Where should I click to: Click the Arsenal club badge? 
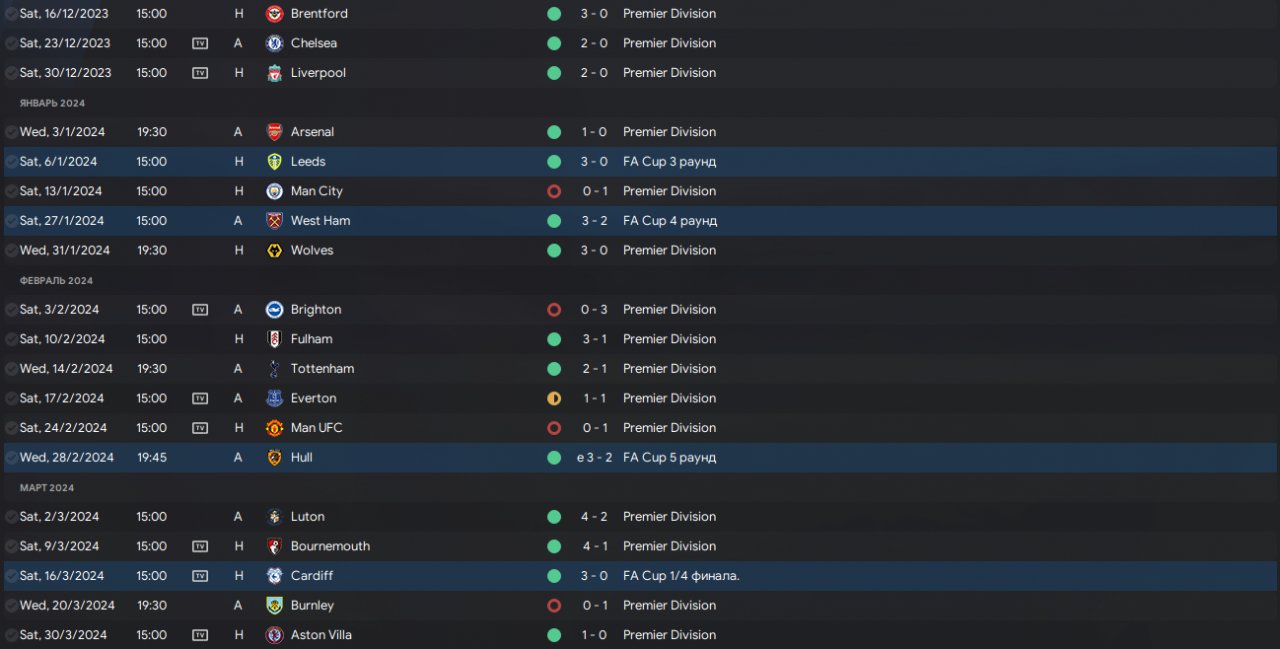coord(274,132)
